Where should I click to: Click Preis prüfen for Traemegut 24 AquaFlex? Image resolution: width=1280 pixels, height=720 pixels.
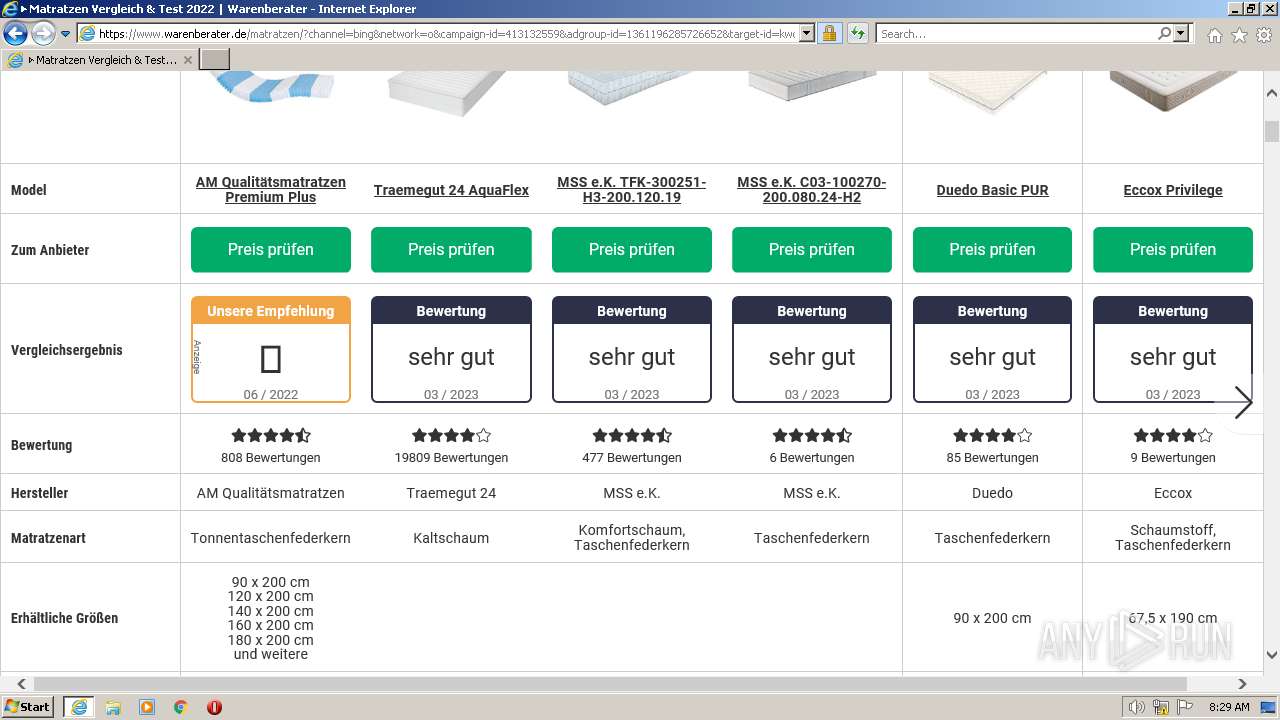pos(451,249)
